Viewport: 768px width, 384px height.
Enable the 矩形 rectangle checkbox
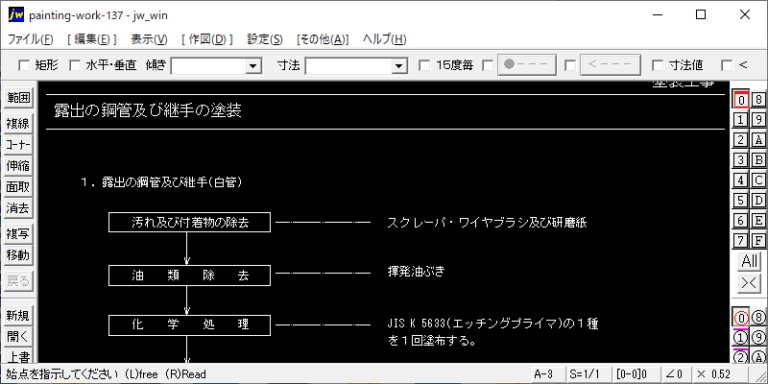(x=24, y=65)
